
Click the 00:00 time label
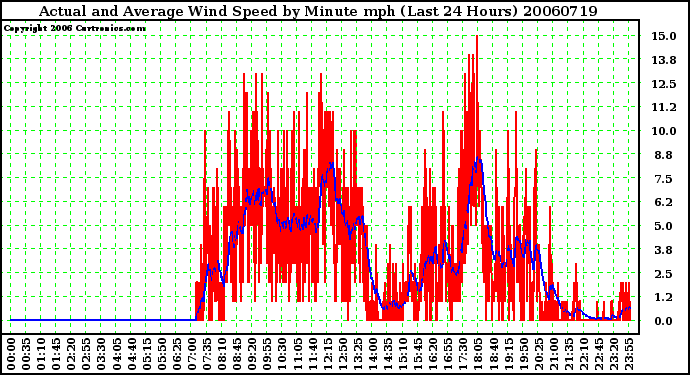(11, 354)
